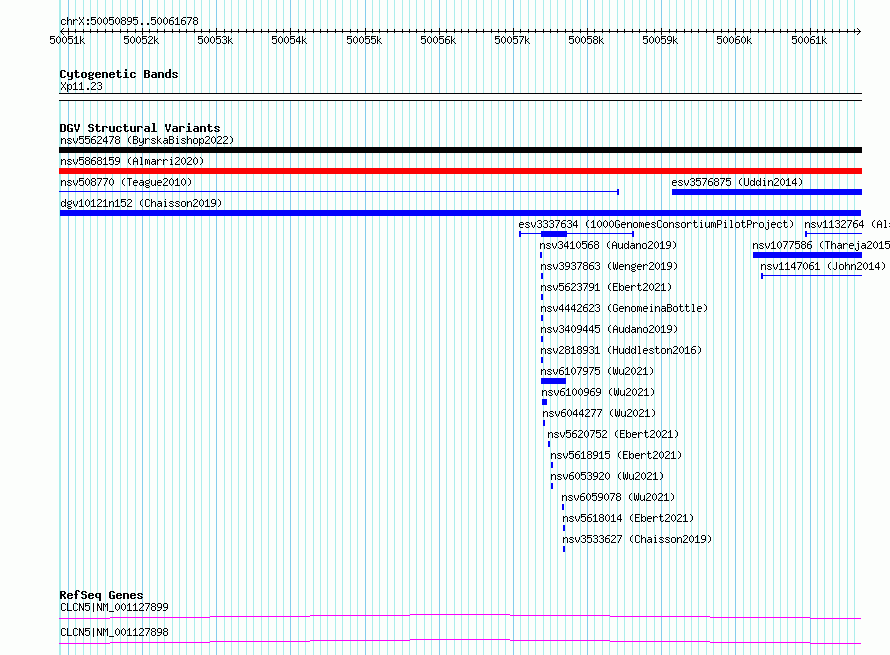
Task: Select the Xp11.23 band label
Action: pyautogui.click(x=81, y=86)
